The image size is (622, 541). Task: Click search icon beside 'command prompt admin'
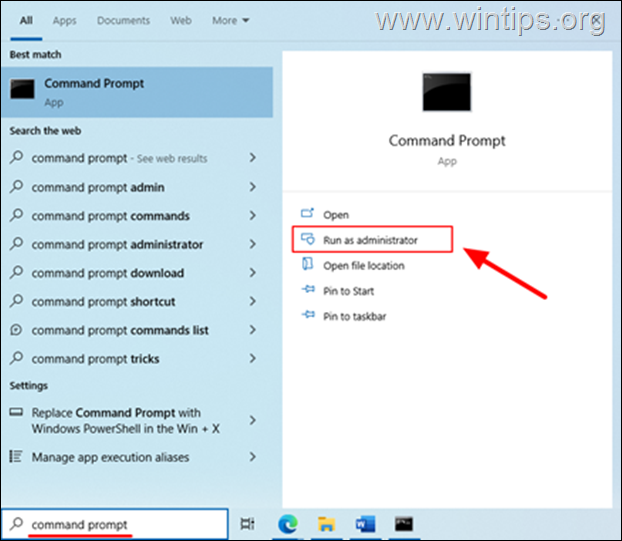(16, 186)
